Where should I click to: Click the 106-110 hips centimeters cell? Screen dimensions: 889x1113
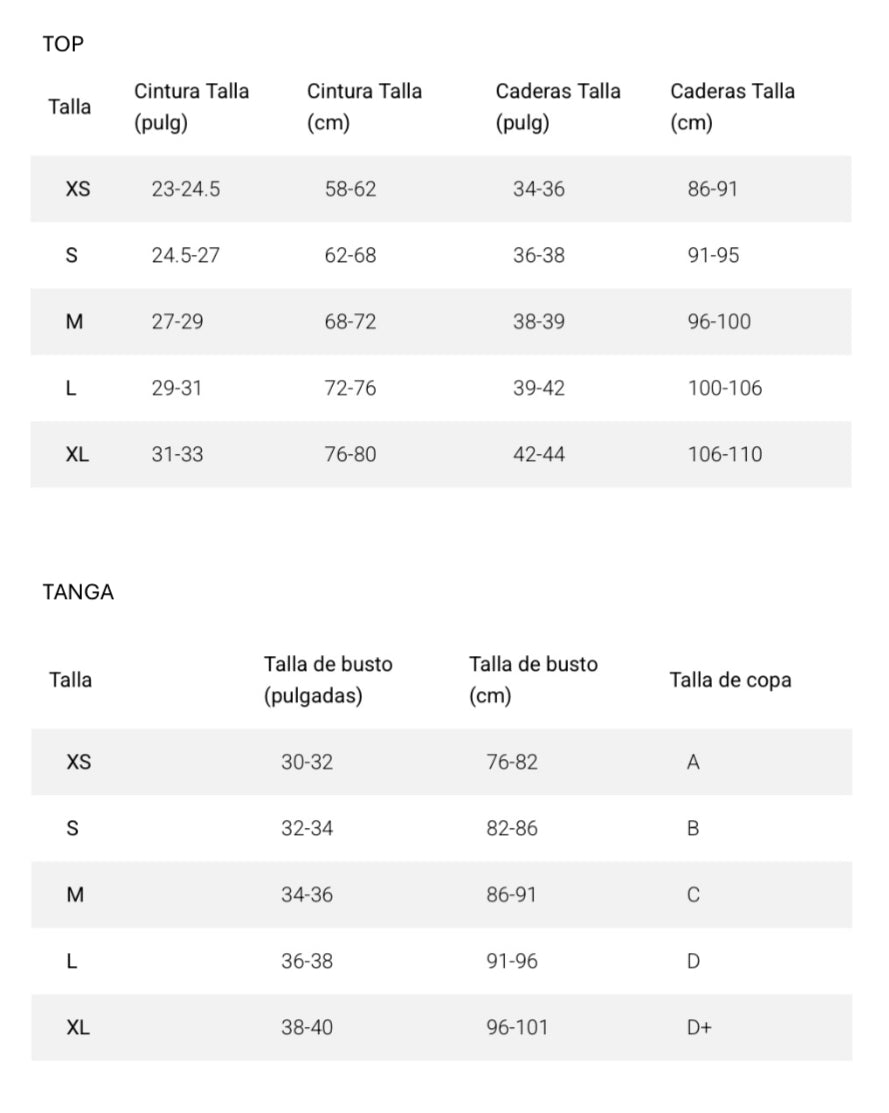coord(725,455)
